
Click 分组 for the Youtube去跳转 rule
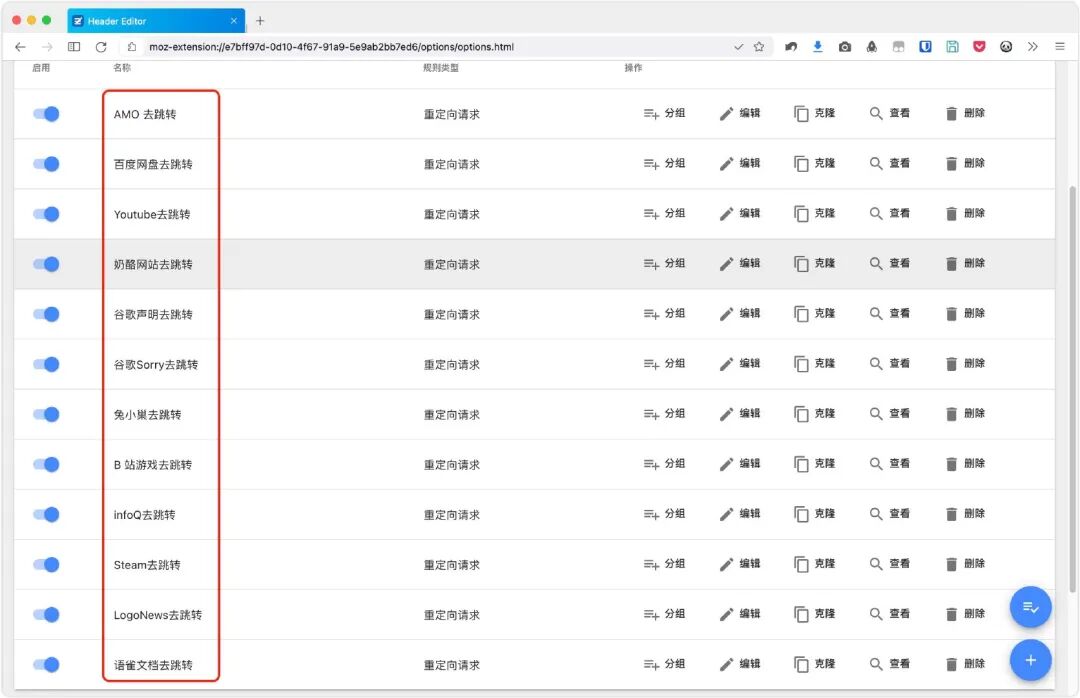pos(664,213)
